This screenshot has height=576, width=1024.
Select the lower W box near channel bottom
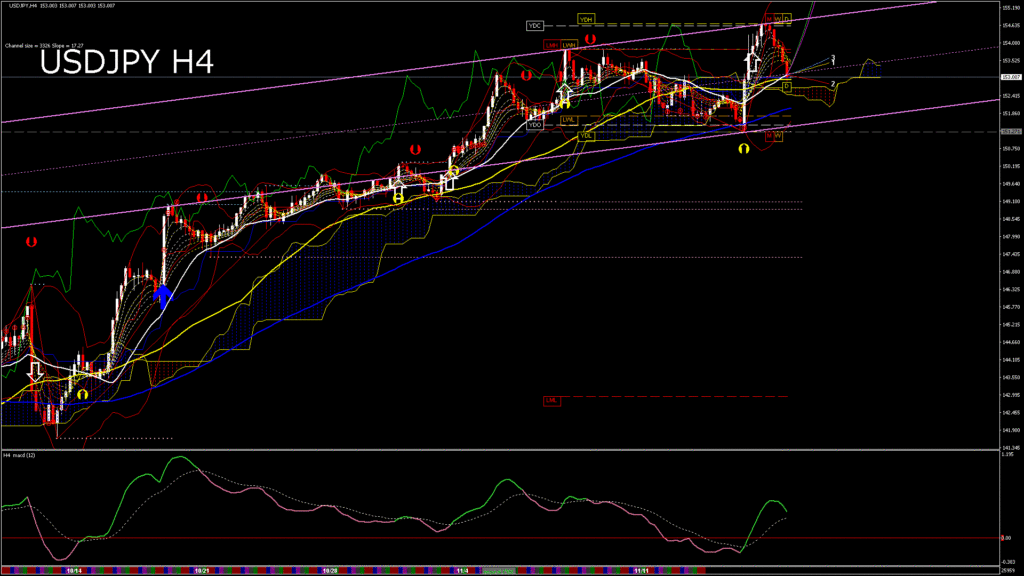[x=778, y=136]
